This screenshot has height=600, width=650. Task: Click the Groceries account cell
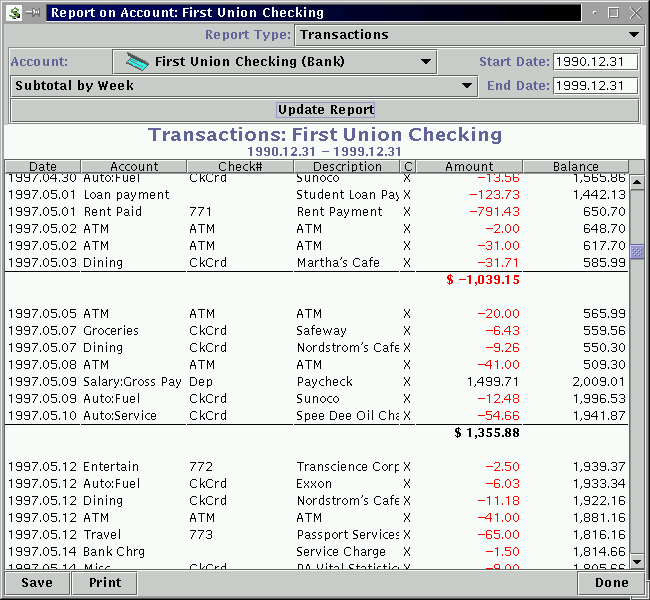(111, 331)
